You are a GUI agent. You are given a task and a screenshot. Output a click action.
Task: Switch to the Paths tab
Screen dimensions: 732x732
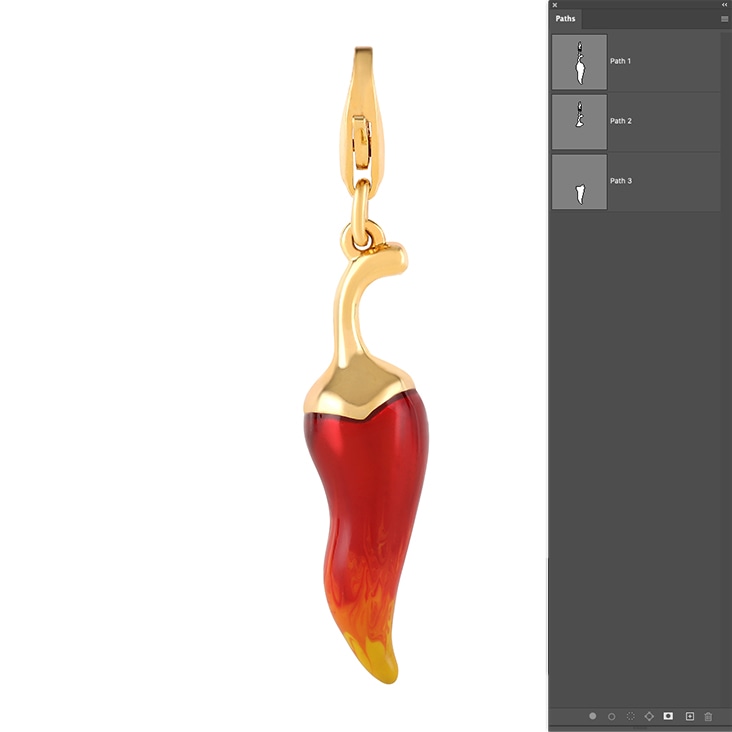[x=566, y=19]
